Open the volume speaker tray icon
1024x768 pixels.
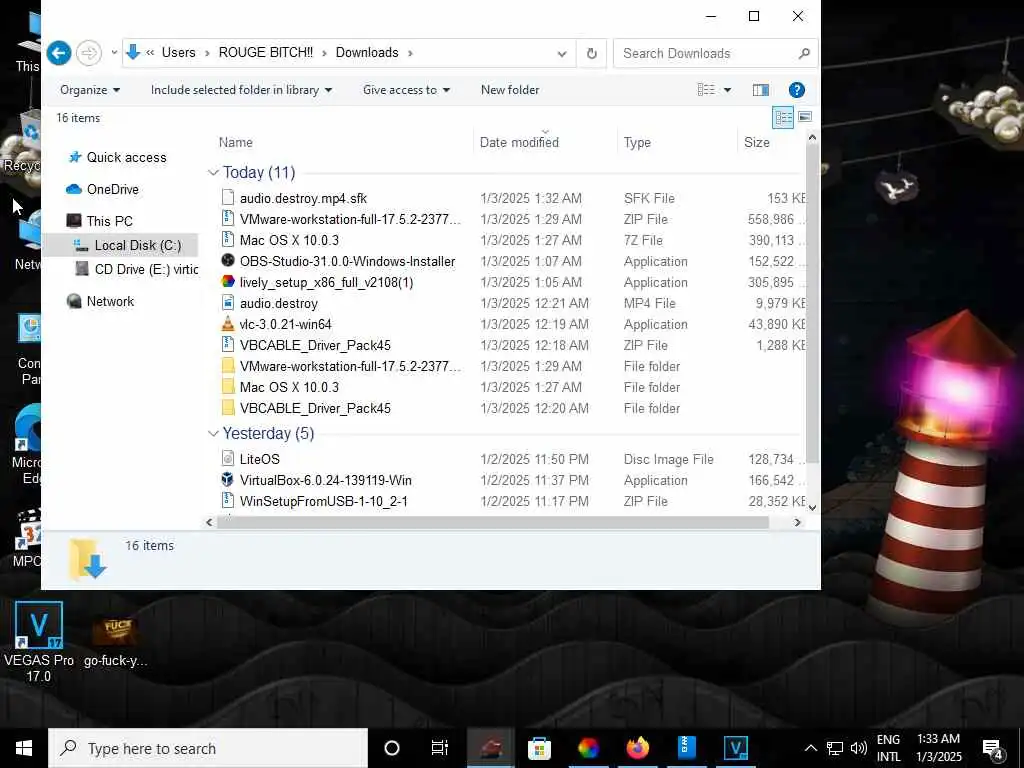click(859, 748)
